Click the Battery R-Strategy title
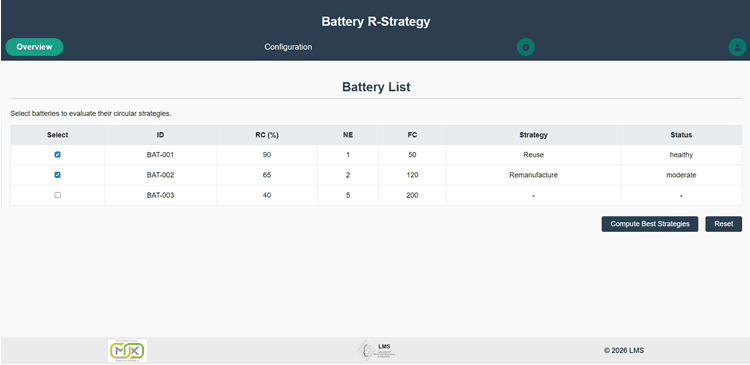Viewport: 750px width, 365px height. [375, 22]
